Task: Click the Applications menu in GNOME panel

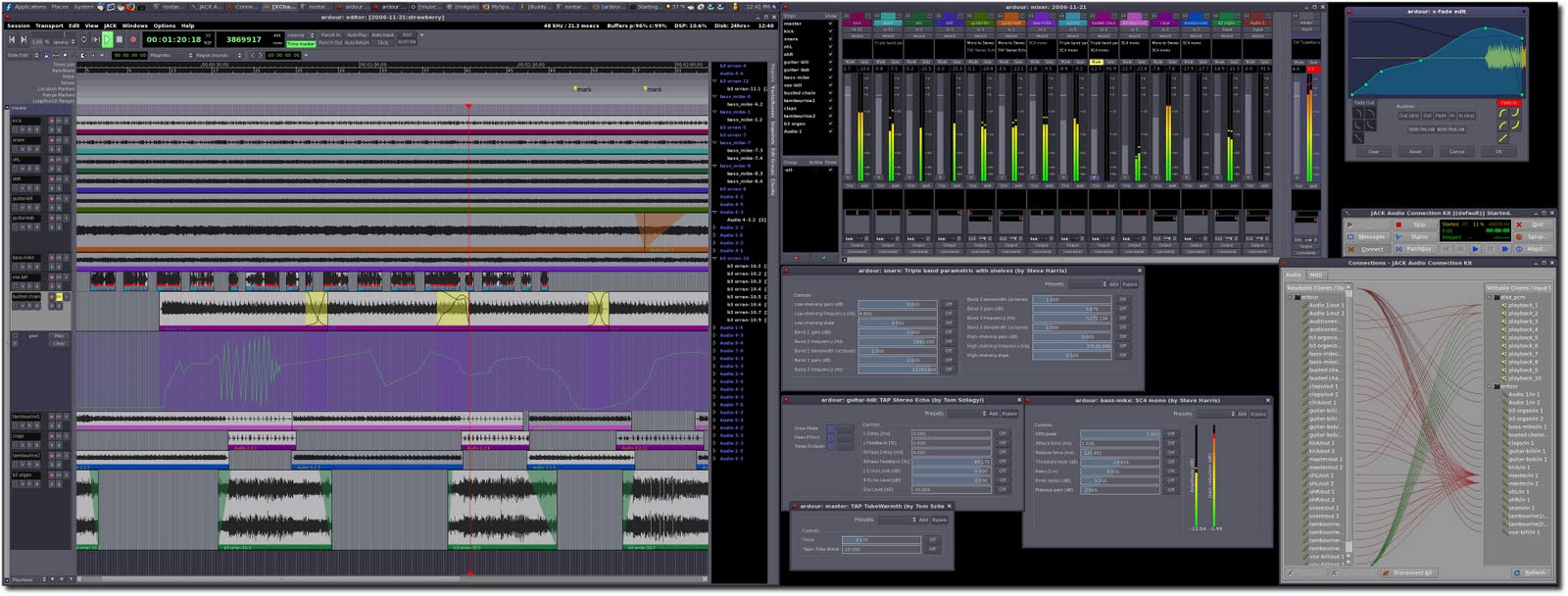Action: [x=29, y=7]
